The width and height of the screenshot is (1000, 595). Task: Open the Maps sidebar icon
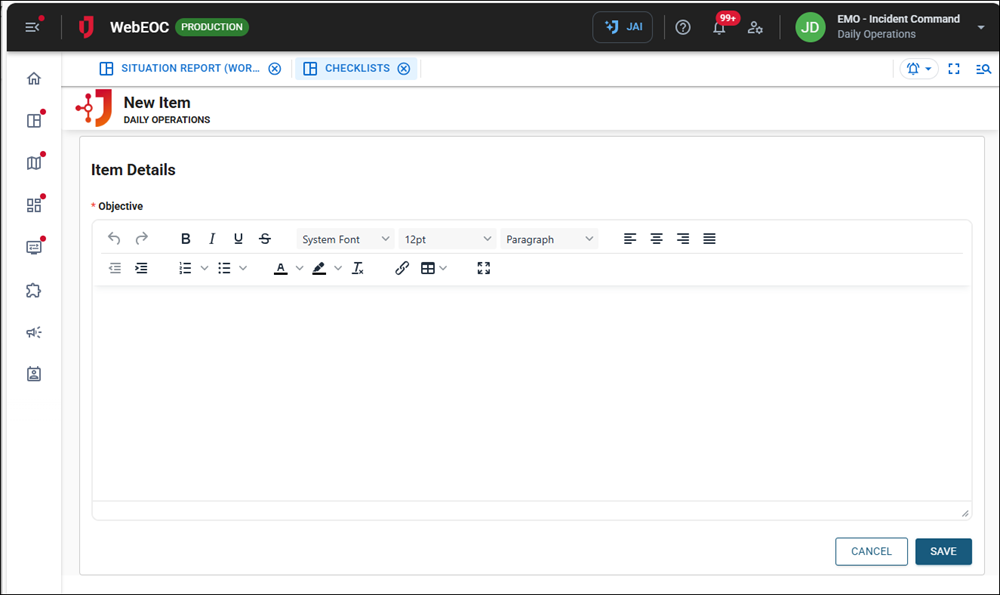pyautogui.click(x=34, y=163)
